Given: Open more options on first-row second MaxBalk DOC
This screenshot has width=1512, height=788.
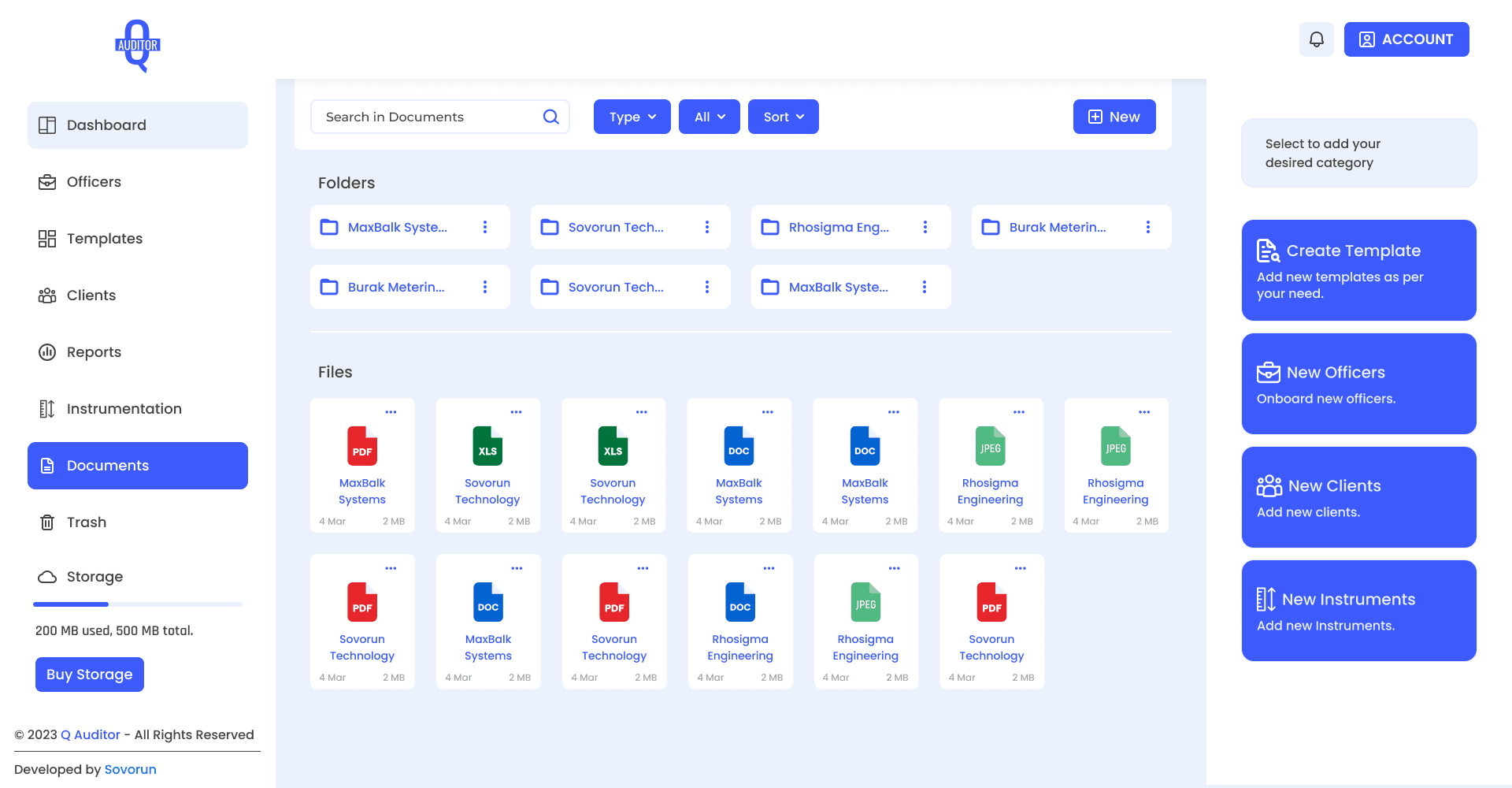Looking at the screenshot, I should [894, 412].
